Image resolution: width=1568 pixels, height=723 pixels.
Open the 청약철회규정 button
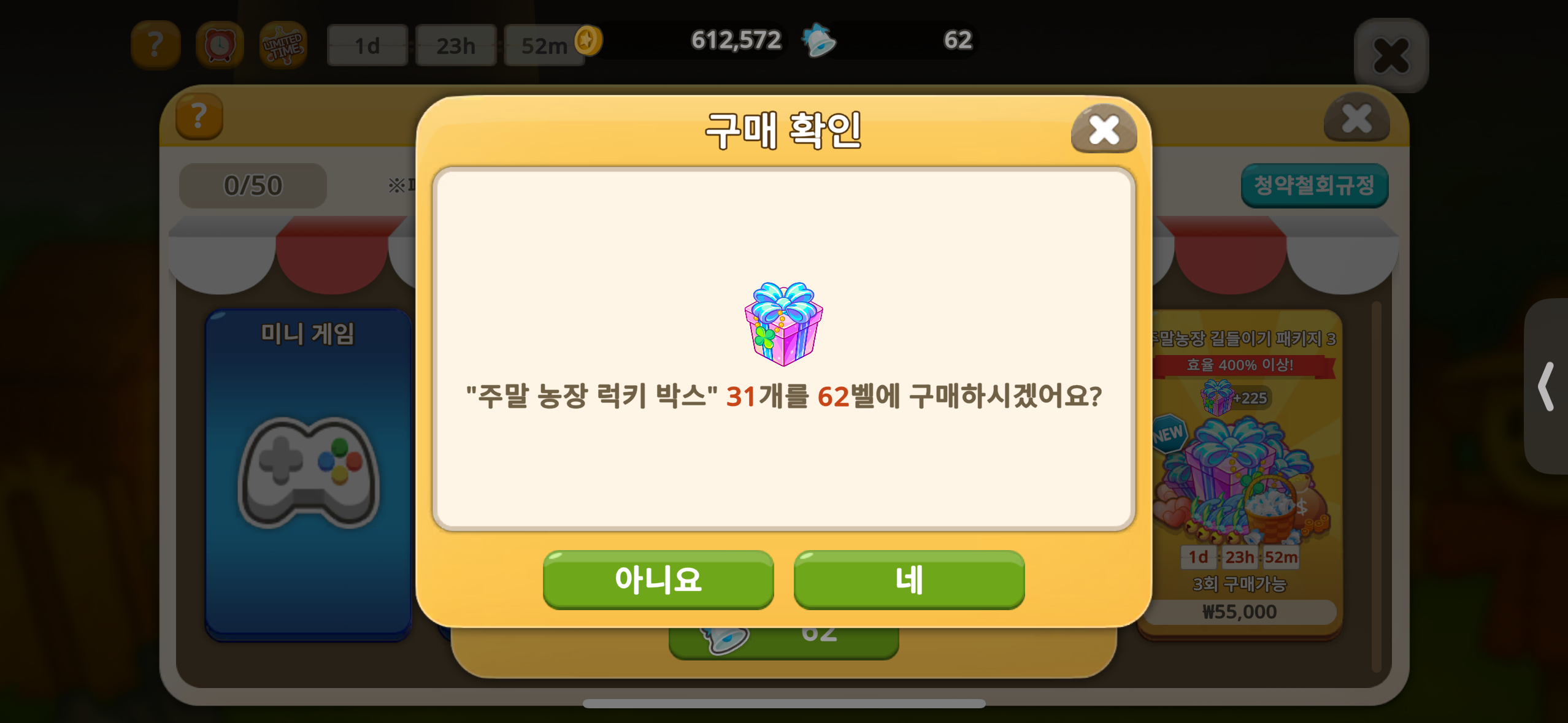coord(1314,185)
